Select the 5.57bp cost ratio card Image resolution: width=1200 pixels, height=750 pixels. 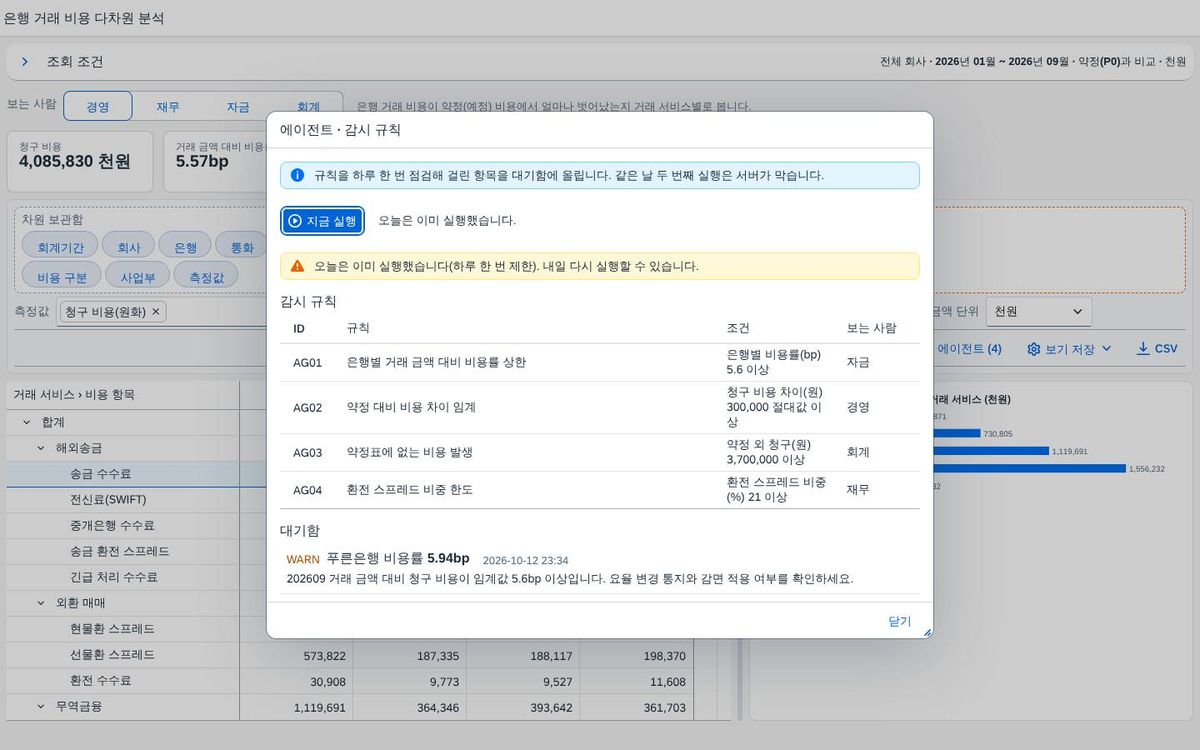coord(216,161)
